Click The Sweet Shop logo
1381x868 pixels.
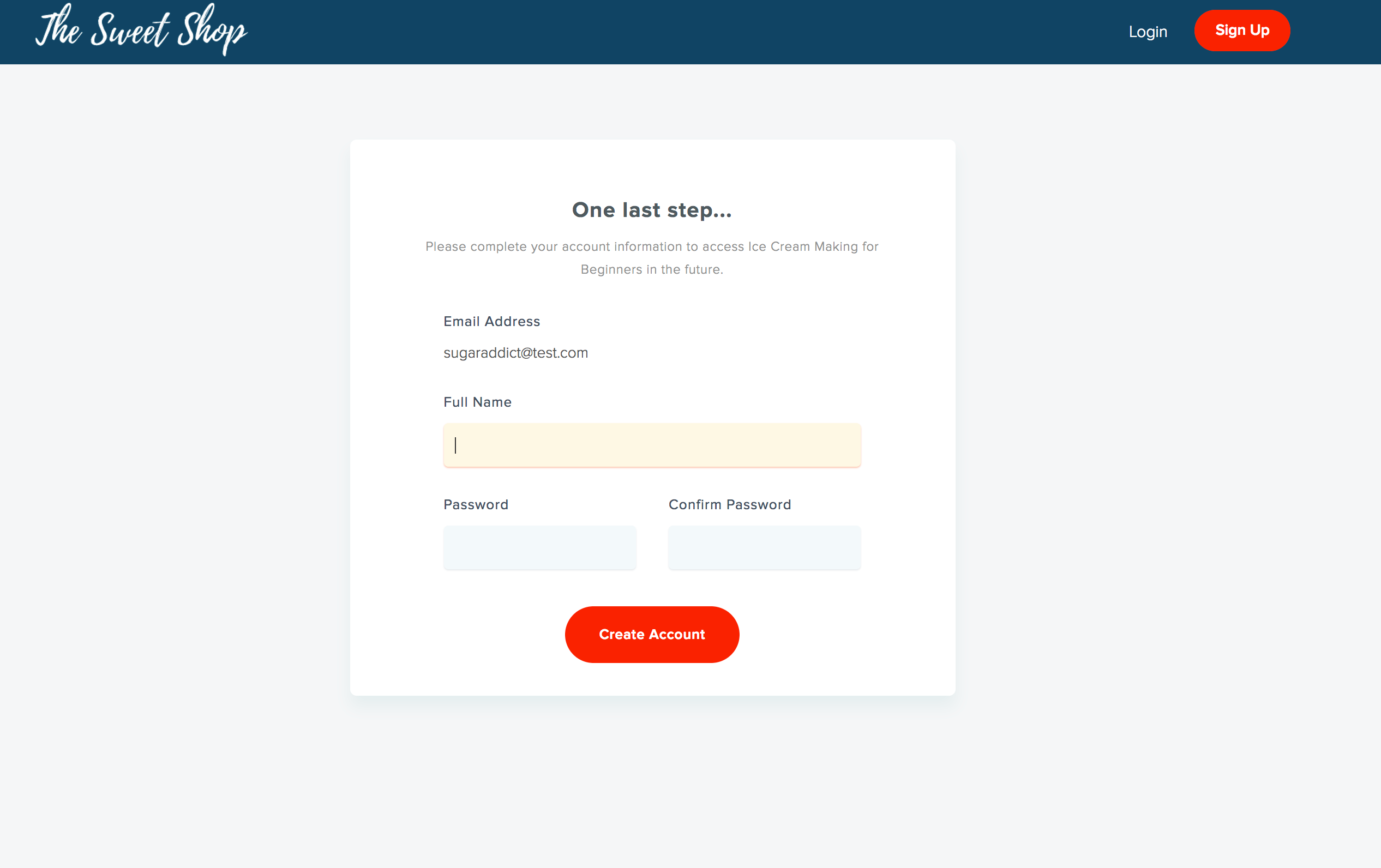click(x=141, y=30)
